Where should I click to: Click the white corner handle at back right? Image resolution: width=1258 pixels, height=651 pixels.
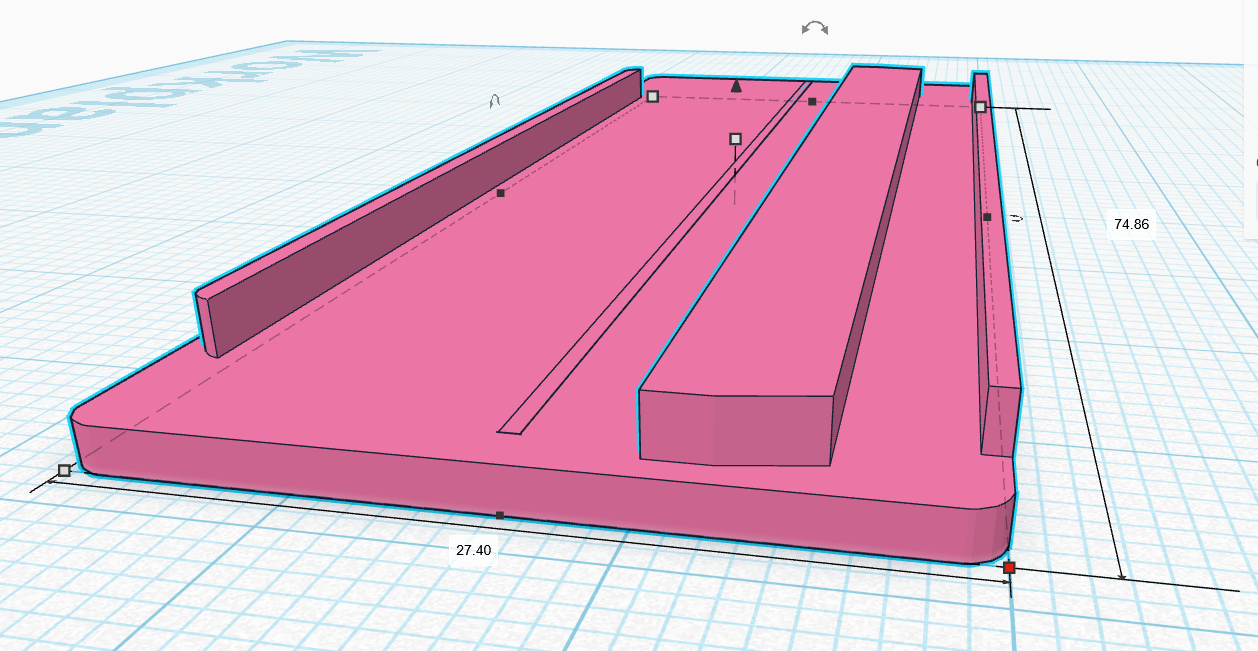point(980,107)
